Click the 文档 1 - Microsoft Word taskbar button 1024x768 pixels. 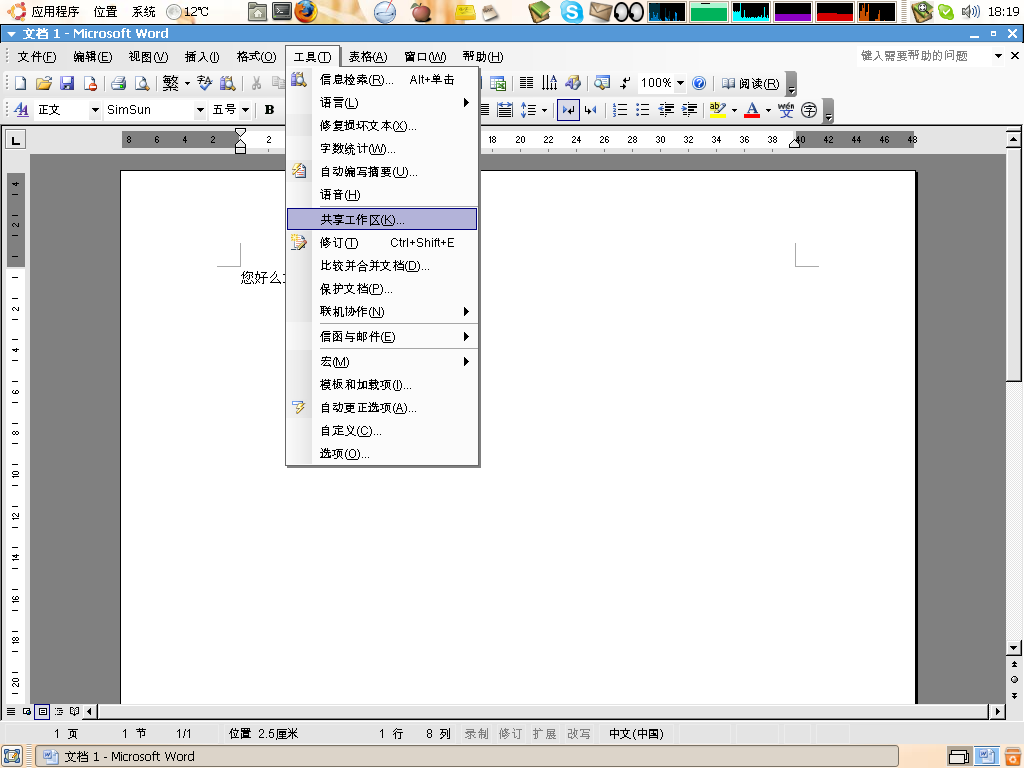(x=467, y=756)
